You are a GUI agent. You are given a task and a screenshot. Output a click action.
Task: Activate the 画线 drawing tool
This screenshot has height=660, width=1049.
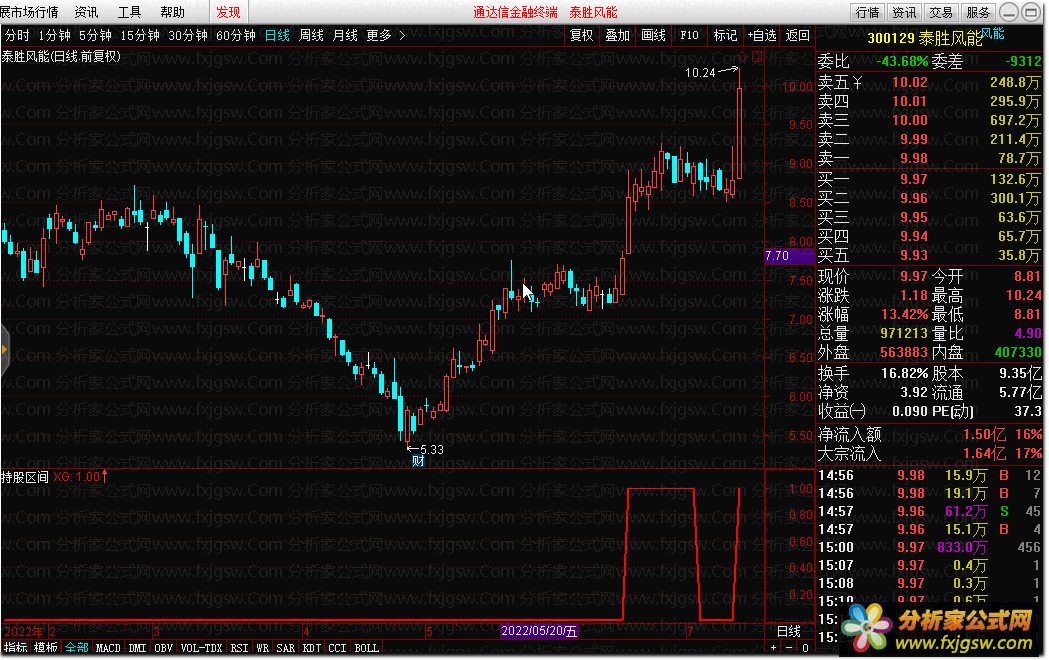click(x=654, y=35)
